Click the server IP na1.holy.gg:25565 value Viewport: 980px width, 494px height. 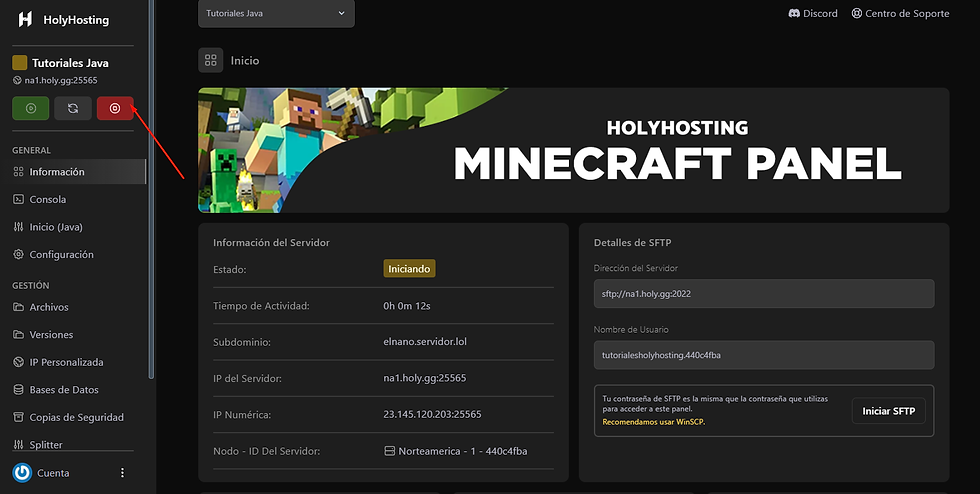[424, 378]
